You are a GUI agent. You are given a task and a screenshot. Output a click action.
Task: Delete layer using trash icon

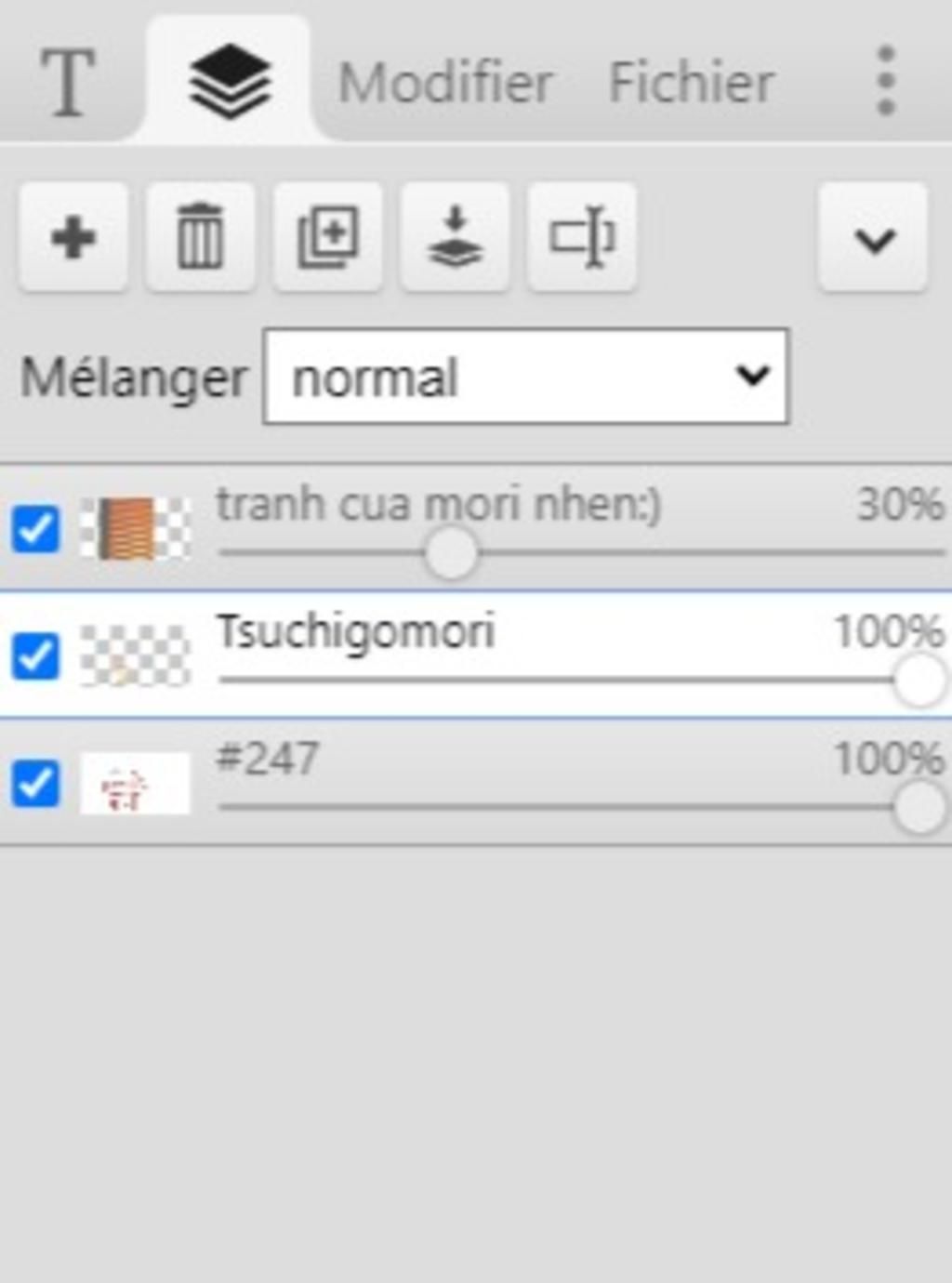pos(200,238)
